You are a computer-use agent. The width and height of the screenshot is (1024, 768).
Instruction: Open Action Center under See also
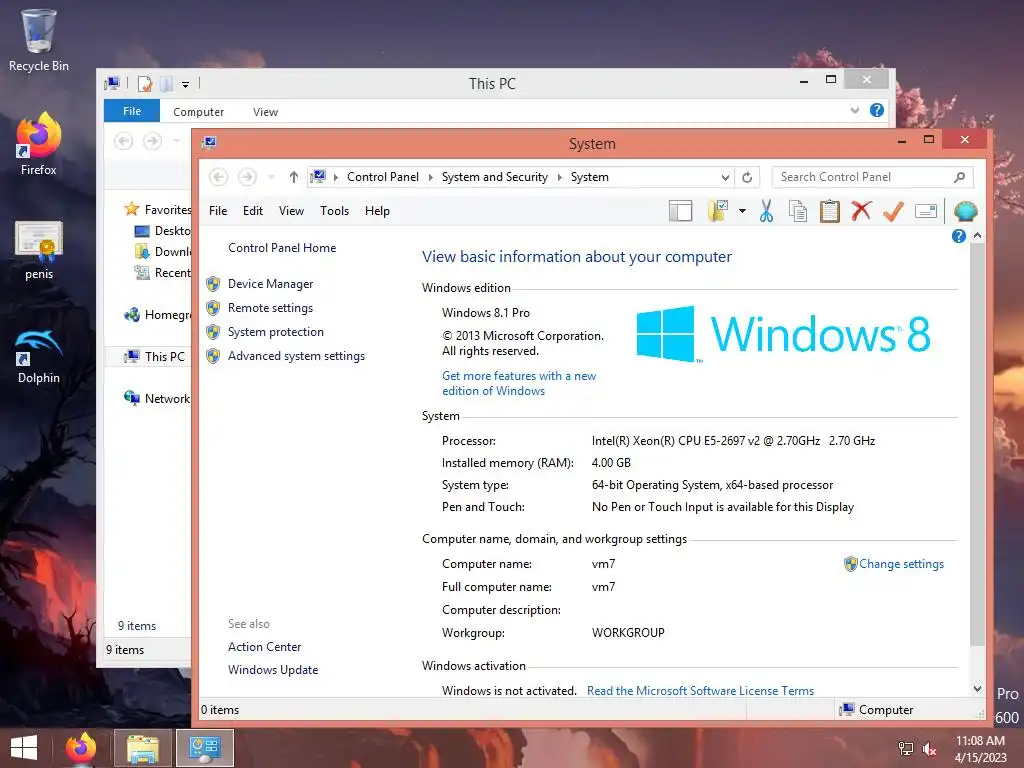(x=264, y=647)
